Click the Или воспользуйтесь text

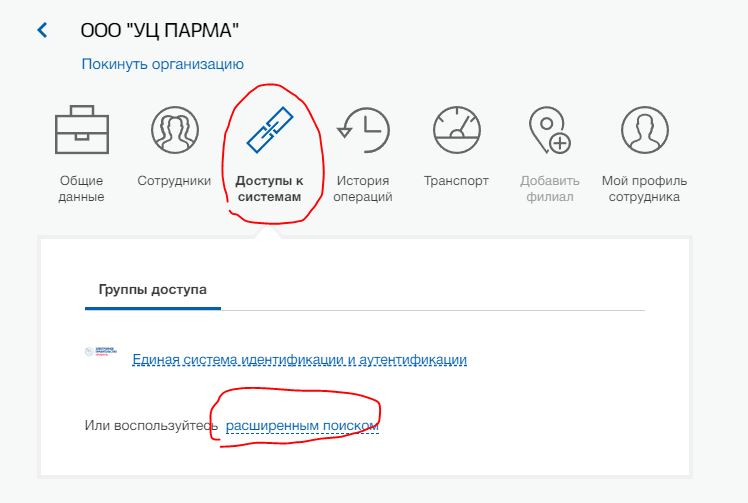[x=151, y=425]
